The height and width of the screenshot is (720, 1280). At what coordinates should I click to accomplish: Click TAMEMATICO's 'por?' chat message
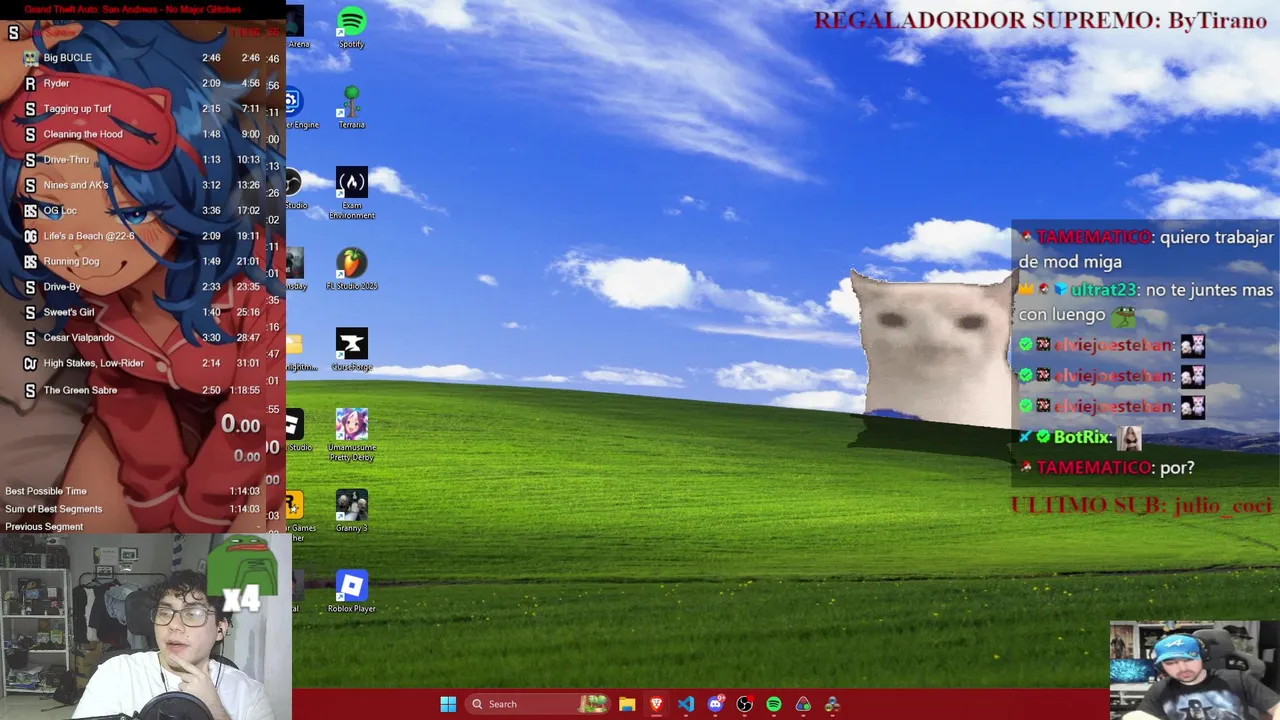pos(1107,467)
